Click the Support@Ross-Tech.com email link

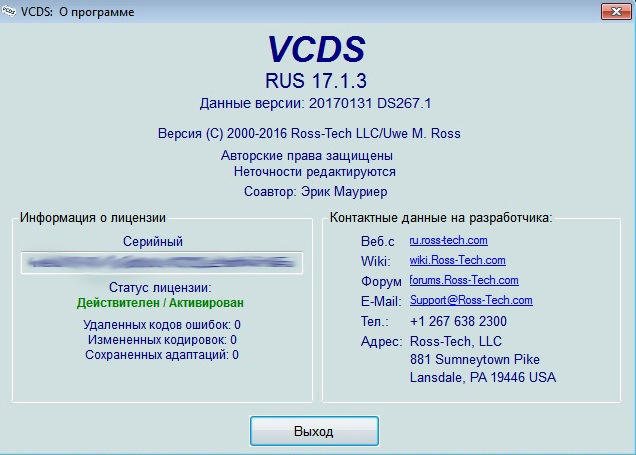[471, 300]
